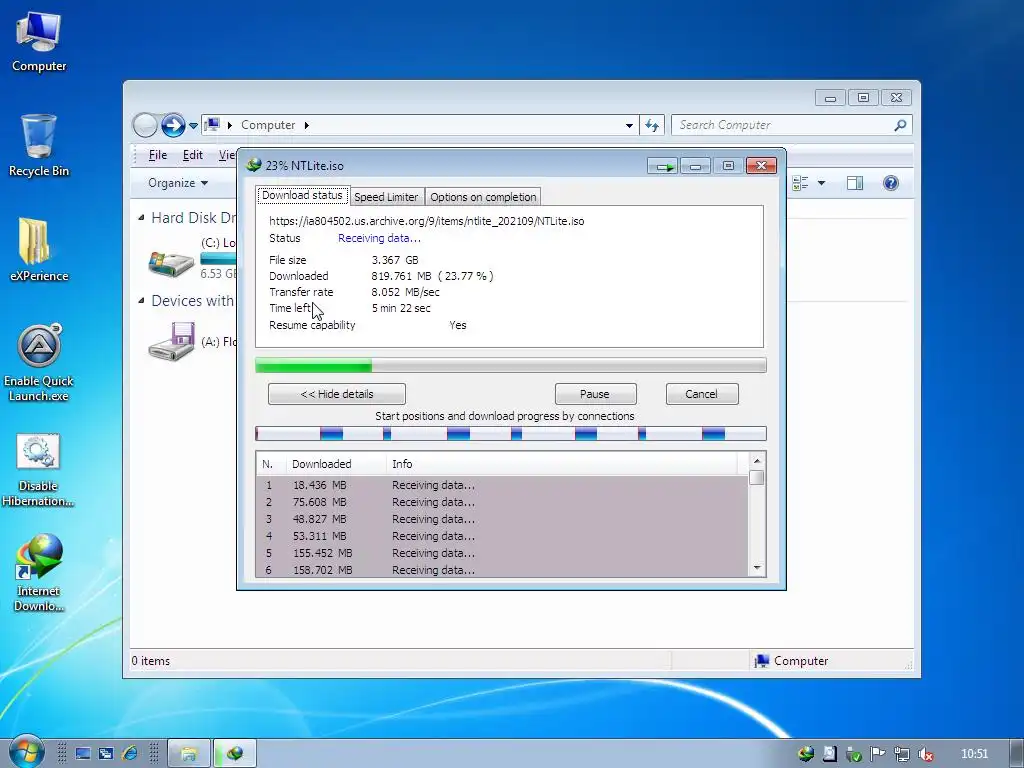Click the Explorer forward navigation arrow
Image resolution: width=1024 pixels, height=768 pixels.
[173, 125]
